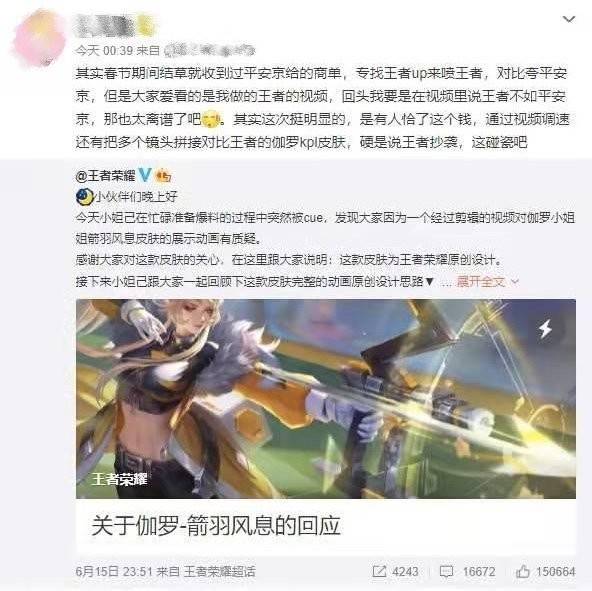The height and width of the screenshot is (591, 592).
Task: Open the post options chevron menu
Action: (569, 19)
